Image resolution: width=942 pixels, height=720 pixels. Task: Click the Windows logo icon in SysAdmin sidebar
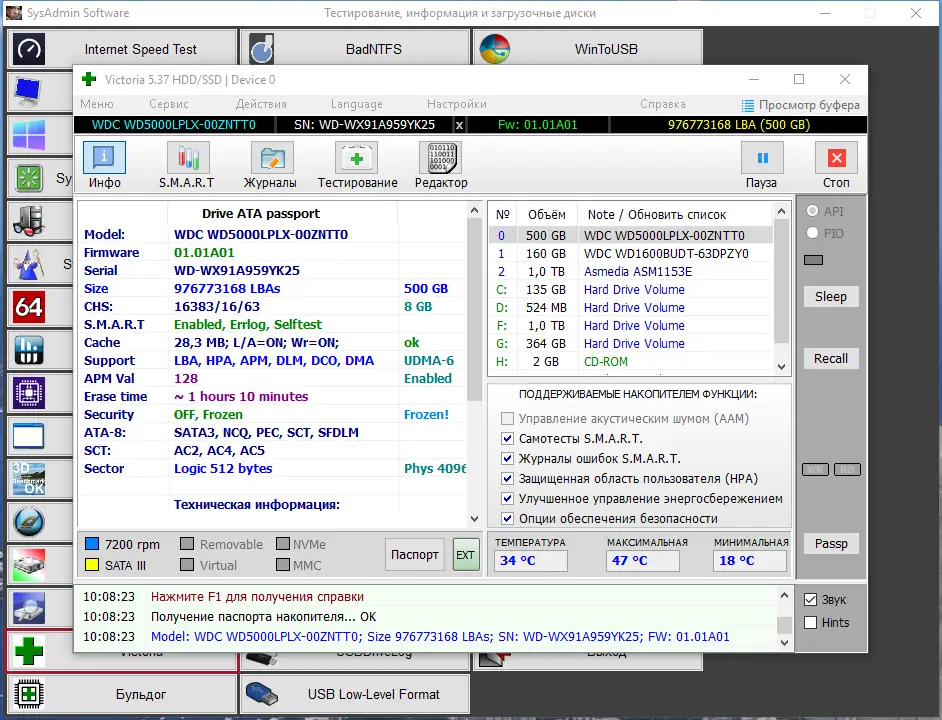point(29,135)
